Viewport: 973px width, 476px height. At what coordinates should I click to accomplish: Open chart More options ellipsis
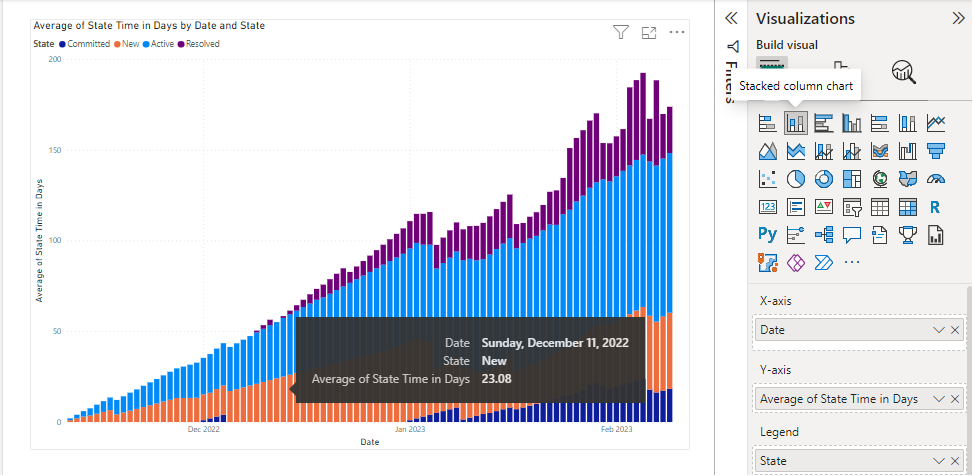point(677,33)
